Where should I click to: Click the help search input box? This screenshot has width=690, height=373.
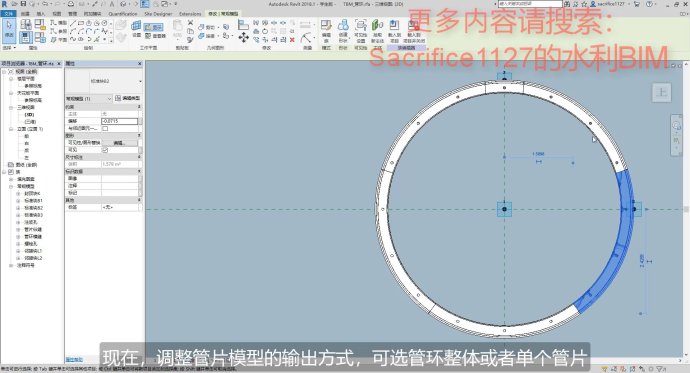[530, 4]
